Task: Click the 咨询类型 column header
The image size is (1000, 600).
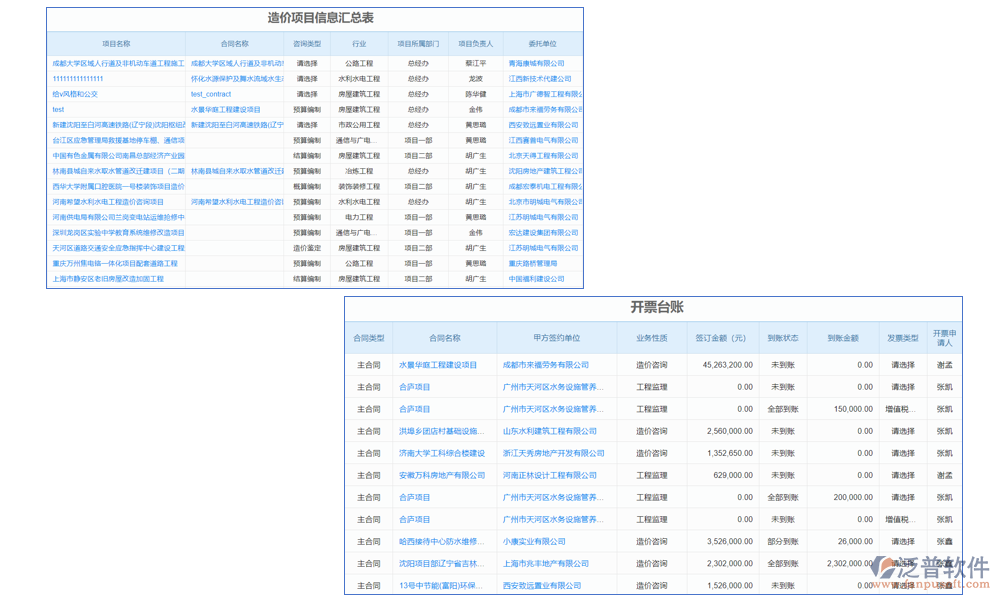Action: click(x=307, y=44)
